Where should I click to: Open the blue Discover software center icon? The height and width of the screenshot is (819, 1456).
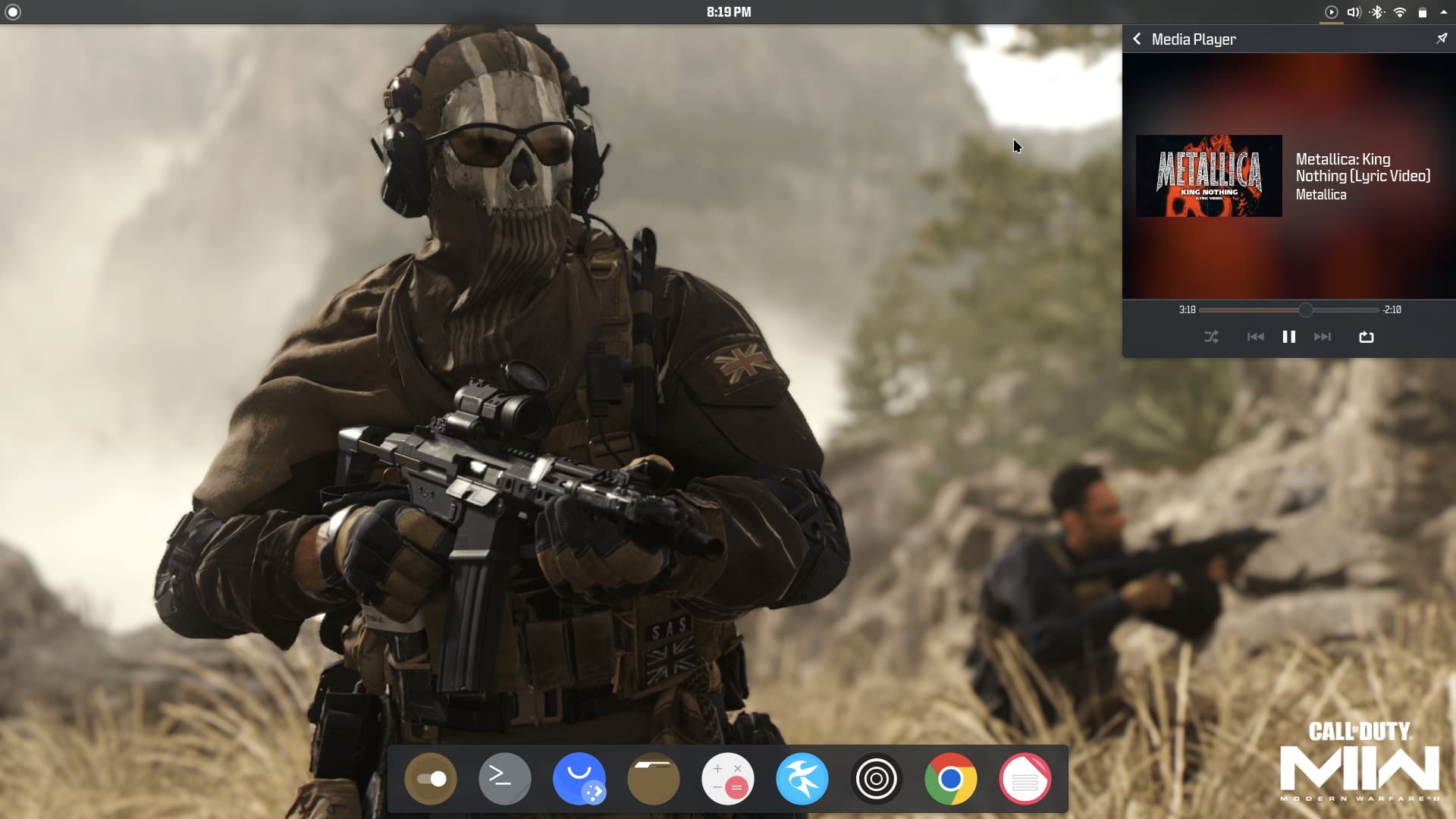click(579, 779)
